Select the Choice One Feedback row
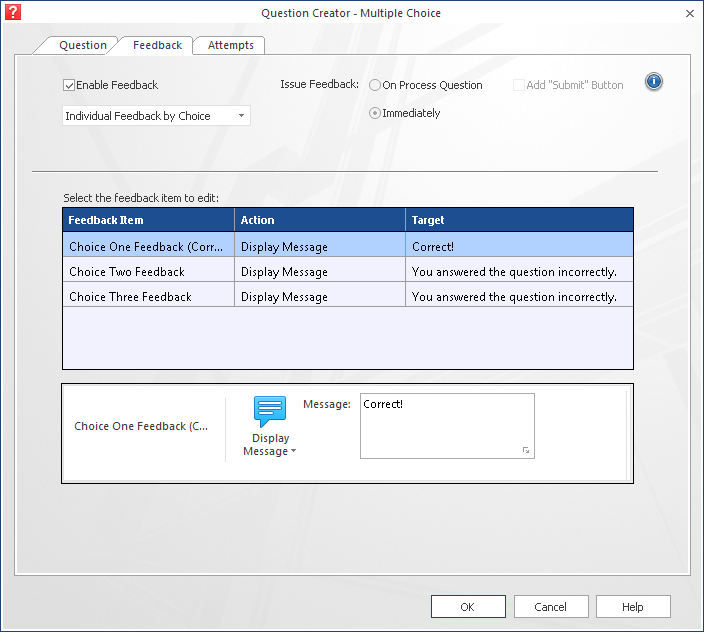This screenshot has height=632, width=704. (x=348, y=245)
